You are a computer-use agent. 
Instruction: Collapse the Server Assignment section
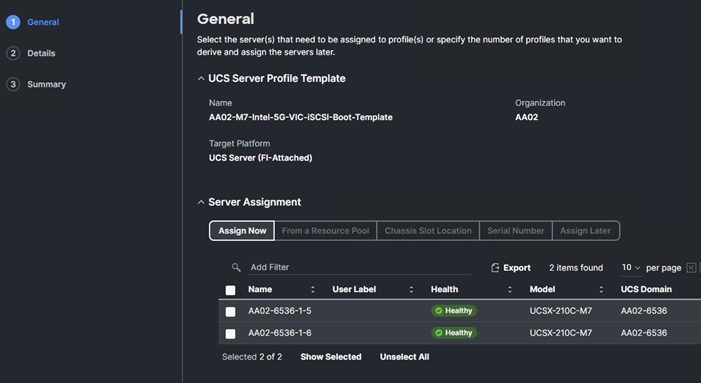click(x=201, y=202)
